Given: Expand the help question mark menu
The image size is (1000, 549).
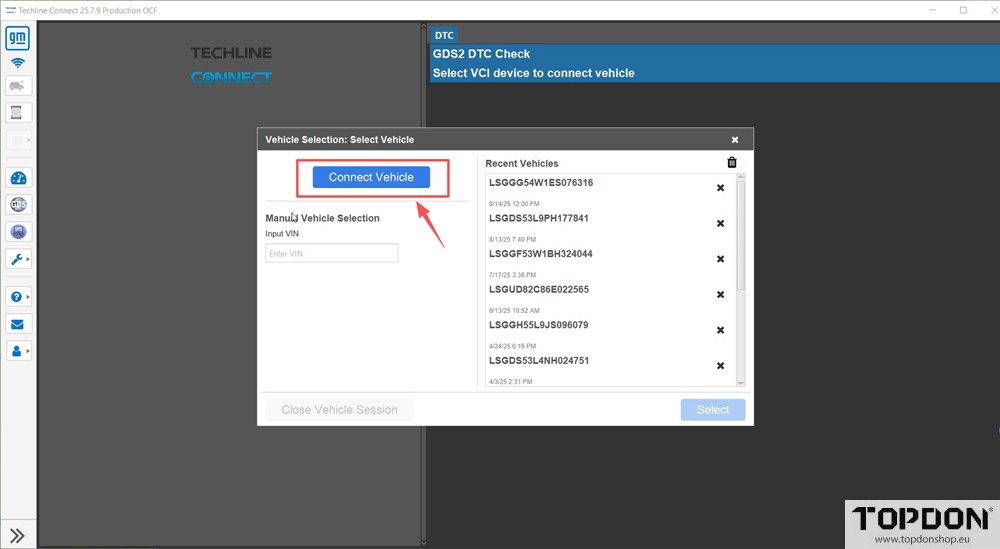Looking at the screenshot, I should (19, 297).
